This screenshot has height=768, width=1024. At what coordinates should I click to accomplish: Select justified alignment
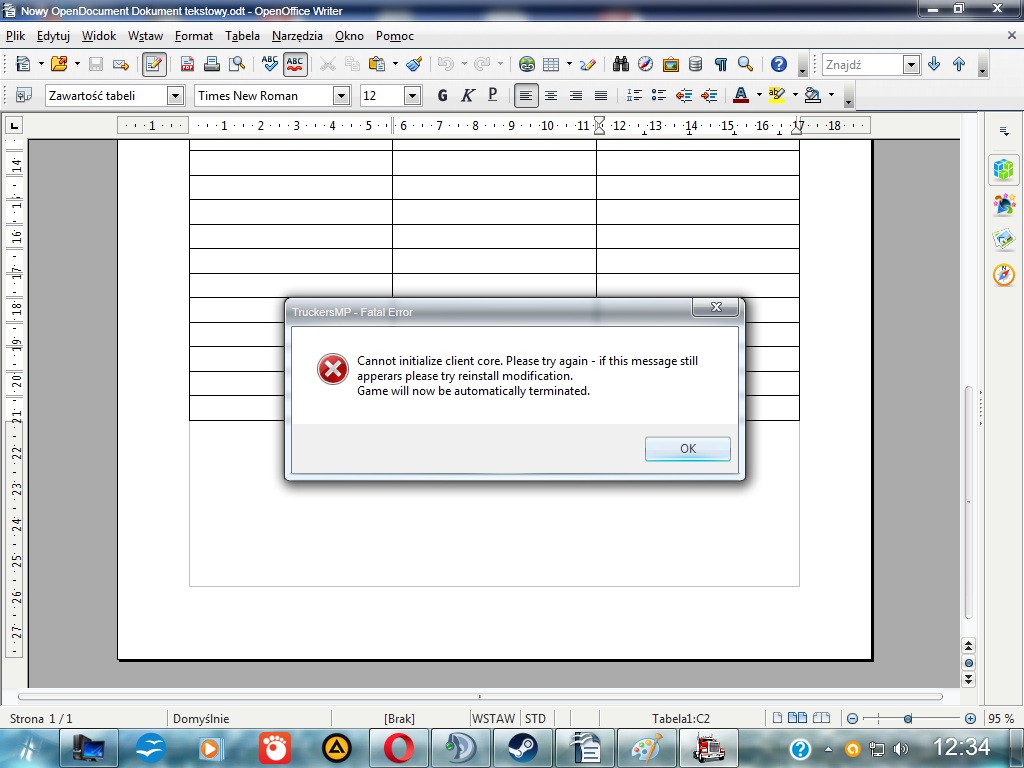[x=601, y=95]
